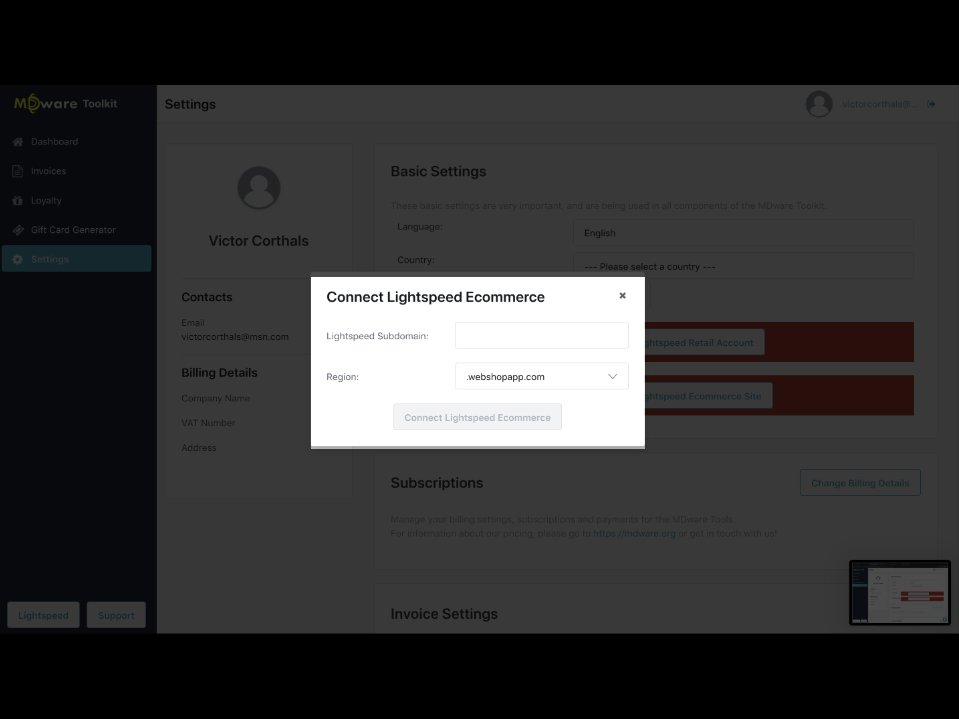This screenshot has height=719, width=959.
Task: Click the user avatar in the header
Action: [x=819, y=104]
